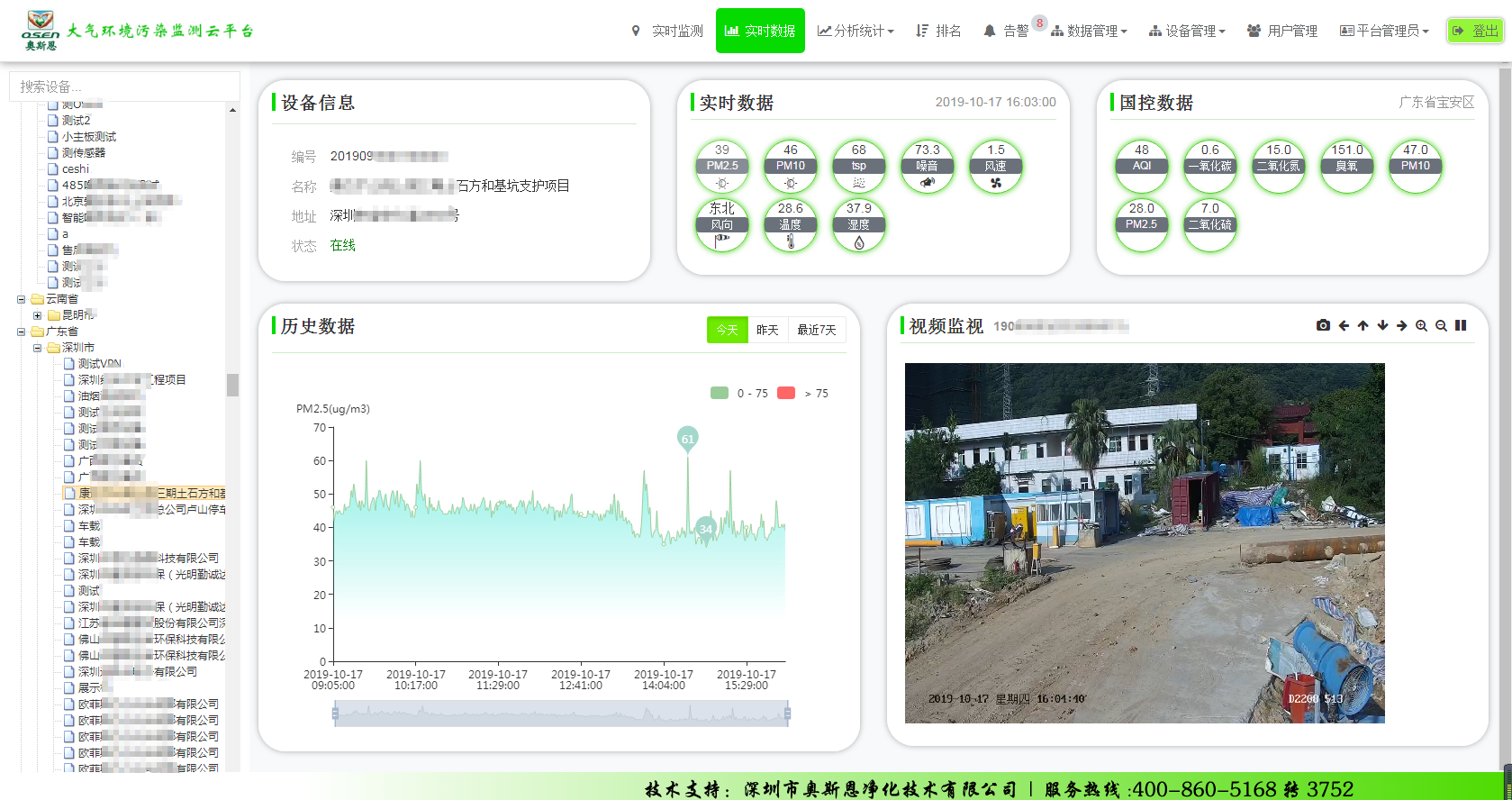
Task: Zoom in the video with magnifier plus
Action: [x=1421, y=325]
